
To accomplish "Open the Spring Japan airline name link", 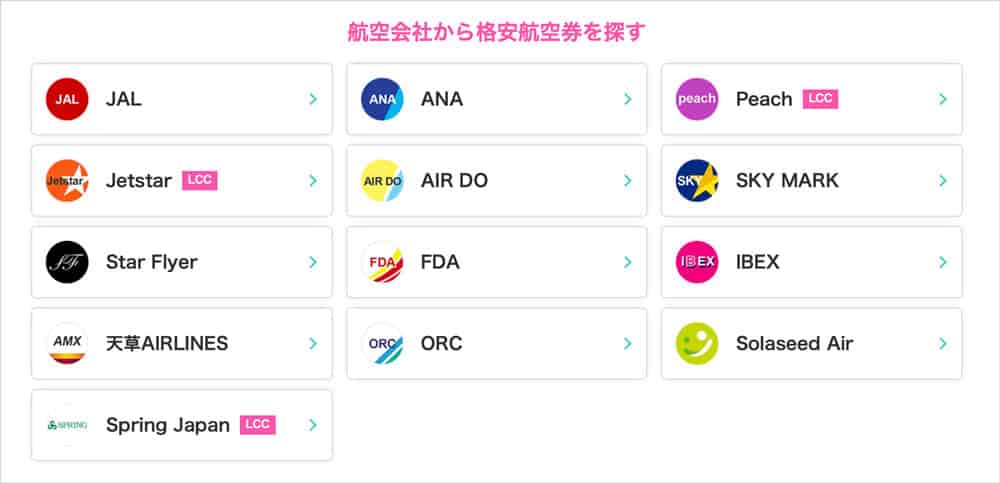I will pos(168,425).
